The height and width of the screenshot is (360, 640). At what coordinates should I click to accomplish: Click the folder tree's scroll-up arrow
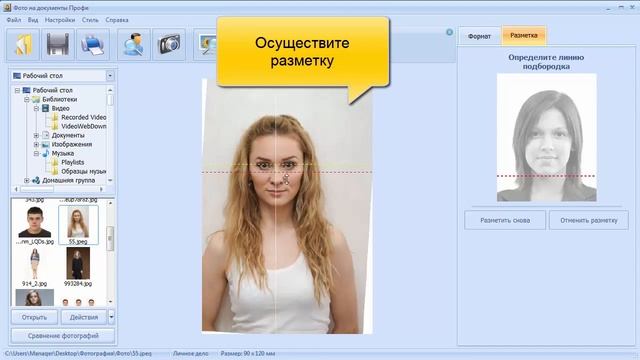(x=110, y=90)
